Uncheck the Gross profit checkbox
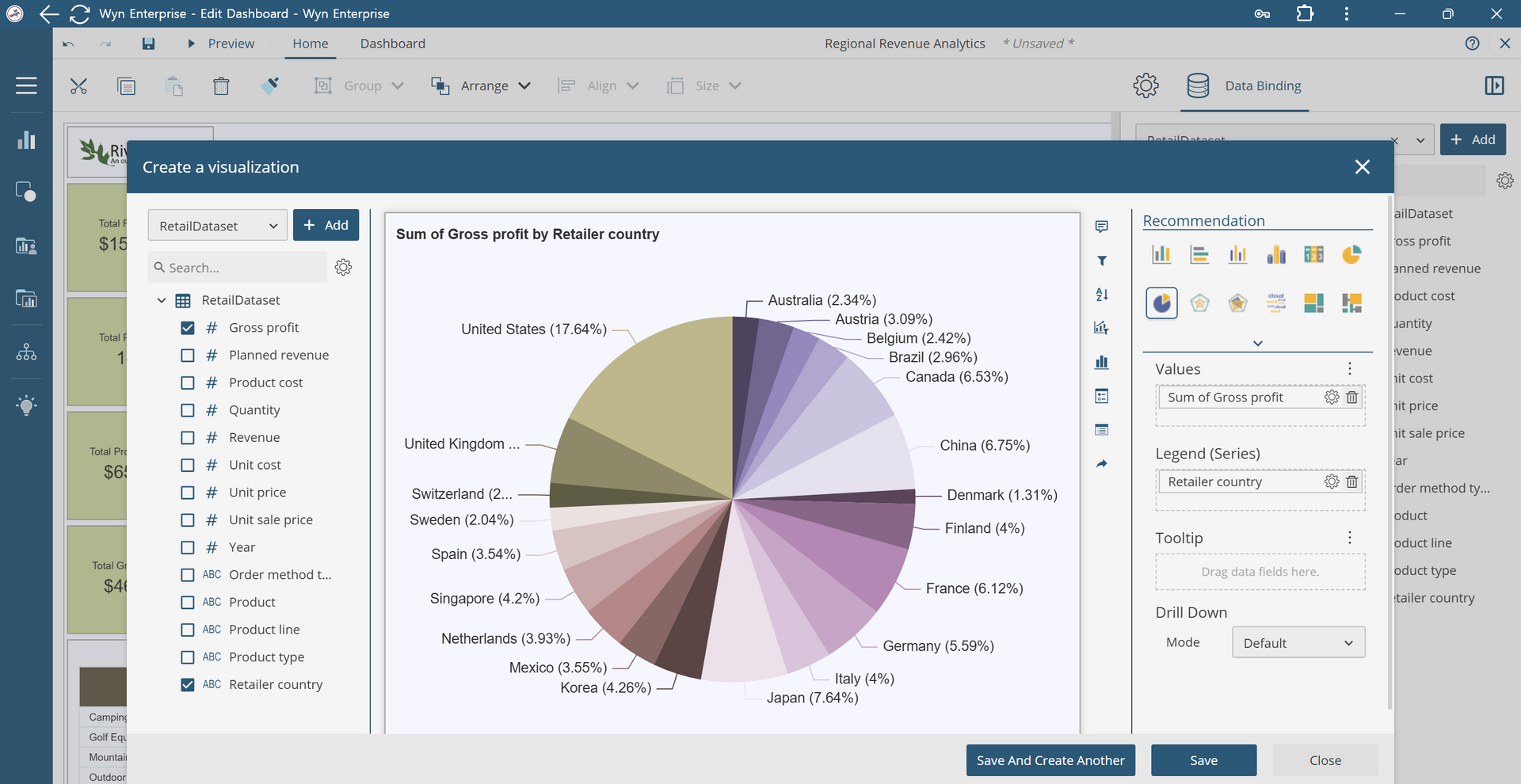Image resolution: width=1521 pixels, height=784 pixels. tap(188, 328)
